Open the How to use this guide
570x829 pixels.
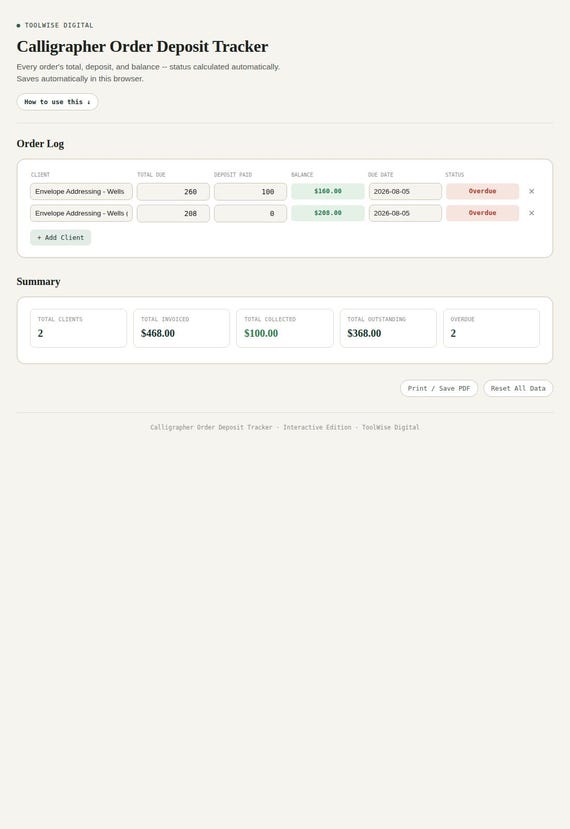(x=57, y=102)
